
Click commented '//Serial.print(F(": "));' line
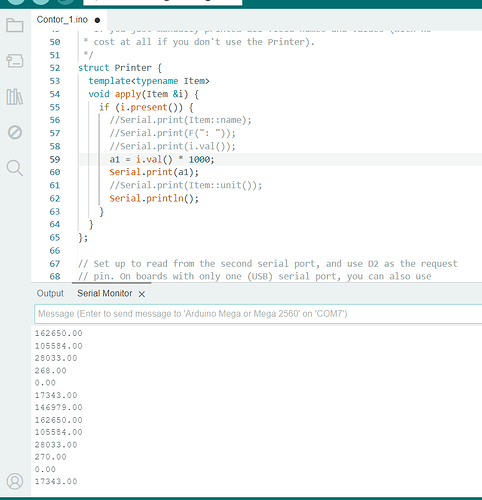pos(172,133)
